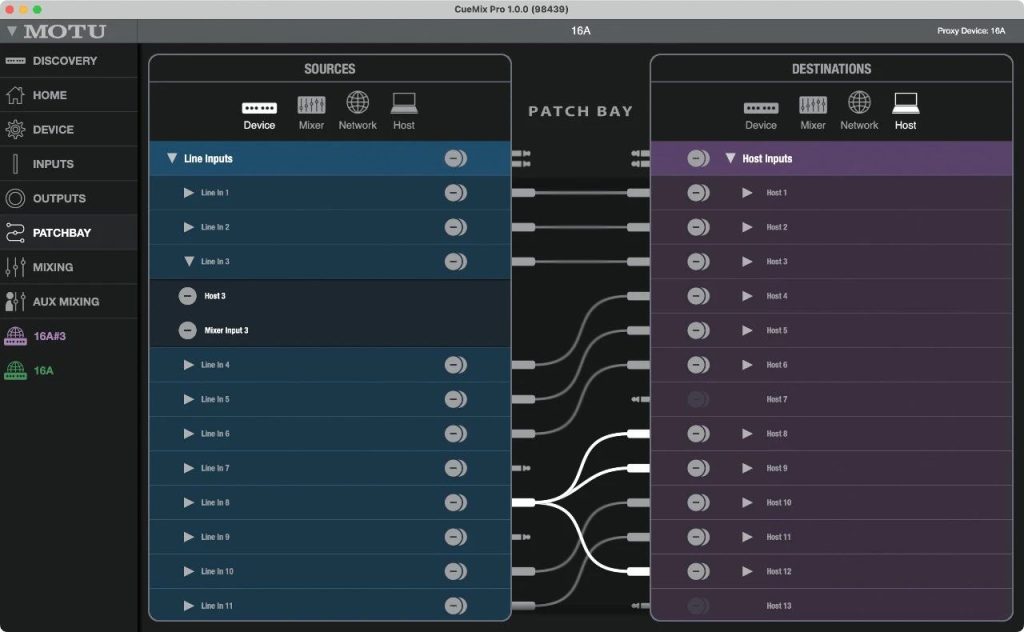1024x632 pixels.
Task: Click Line In 8 cable connector plug
Action: [x=523, y=503]
